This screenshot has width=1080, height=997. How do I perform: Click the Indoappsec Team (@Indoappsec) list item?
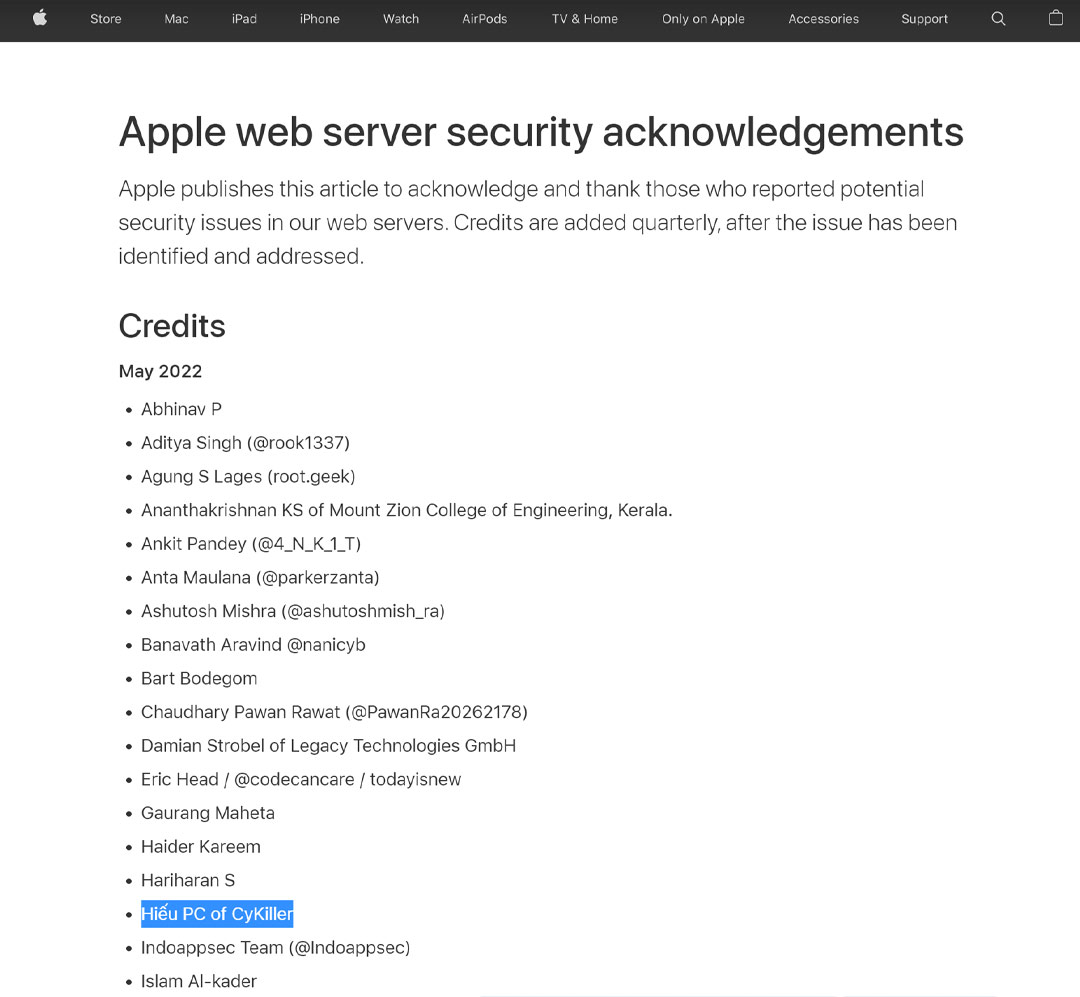276,948
